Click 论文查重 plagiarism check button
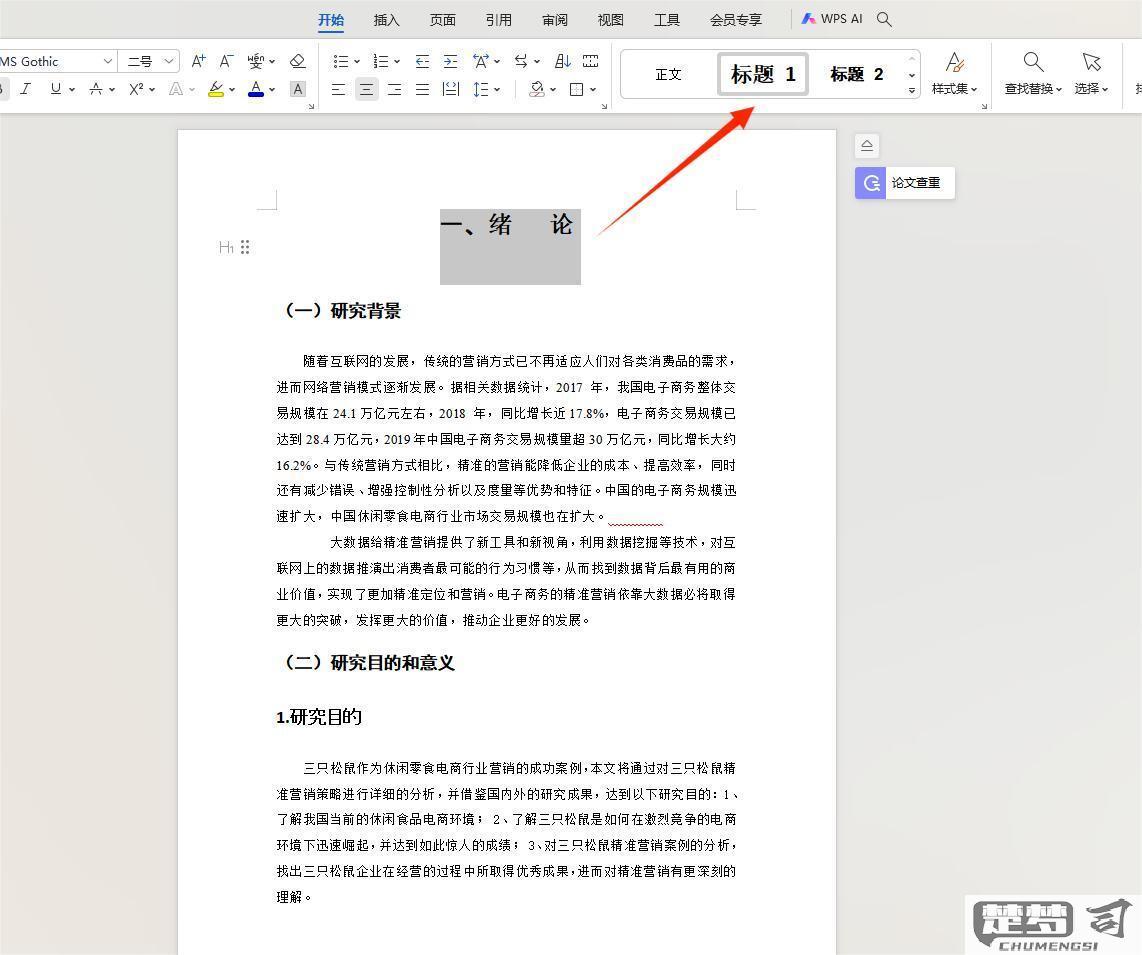Viewport: 1142px width, 955px height. (x=905, y=183)
